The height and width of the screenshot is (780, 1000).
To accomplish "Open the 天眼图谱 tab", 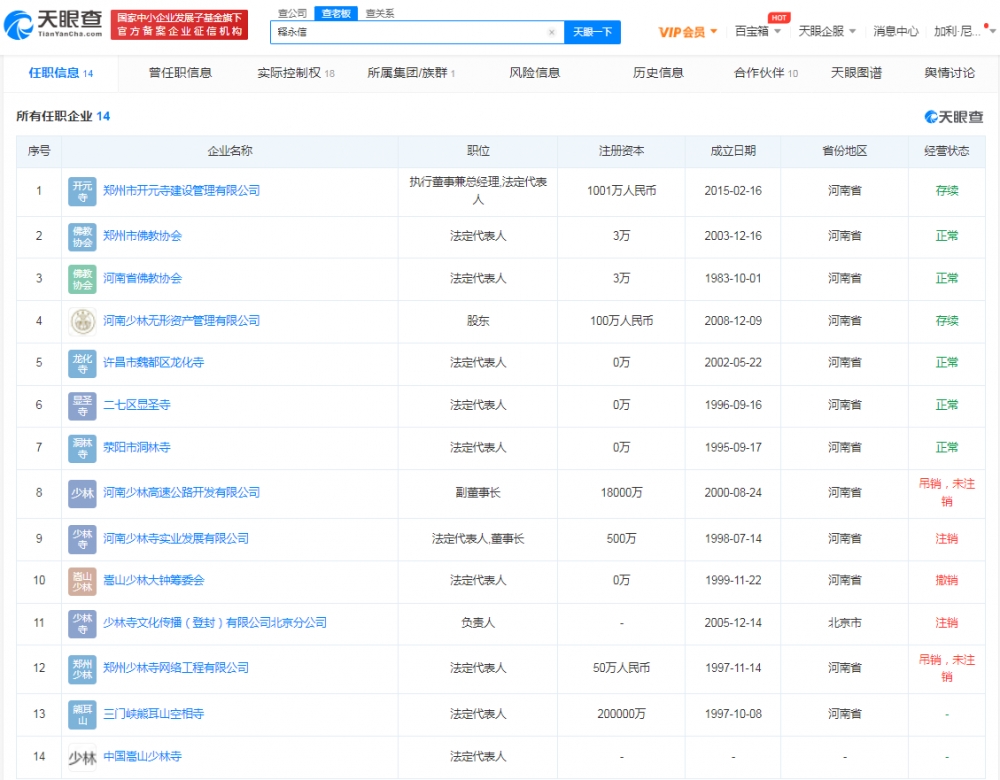I will click(x=857, y=73).
